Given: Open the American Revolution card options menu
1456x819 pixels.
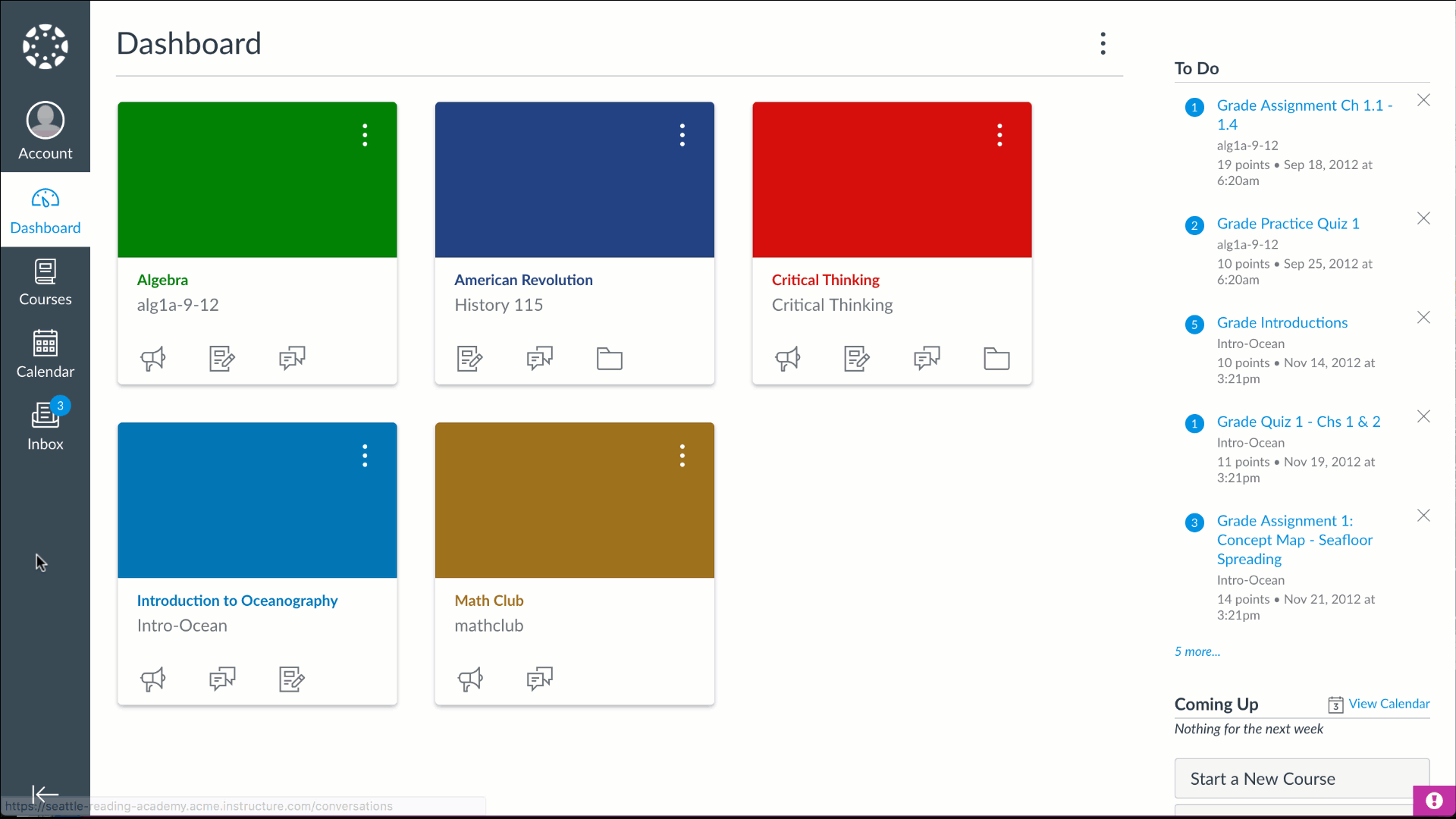Looking at the screenshot, I should coord(682,135).
